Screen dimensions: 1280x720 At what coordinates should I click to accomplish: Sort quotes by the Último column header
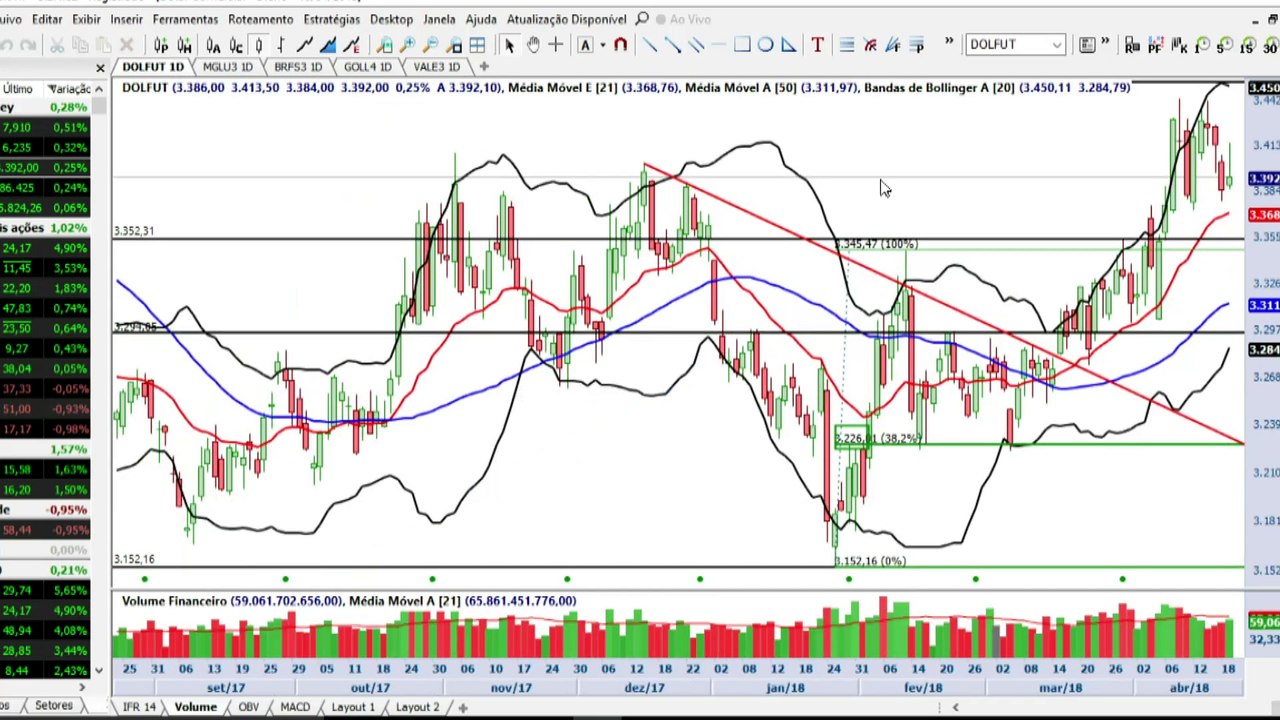coord(18,89)
